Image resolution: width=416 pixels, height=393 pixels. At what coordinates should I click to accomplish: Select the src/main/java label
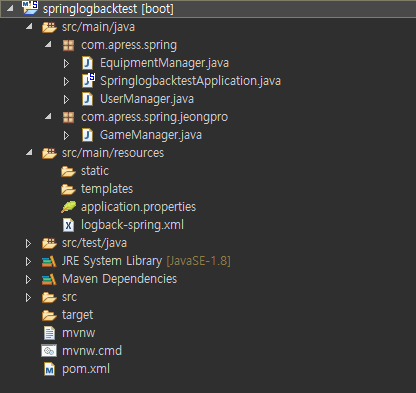[x=98, y=27]
